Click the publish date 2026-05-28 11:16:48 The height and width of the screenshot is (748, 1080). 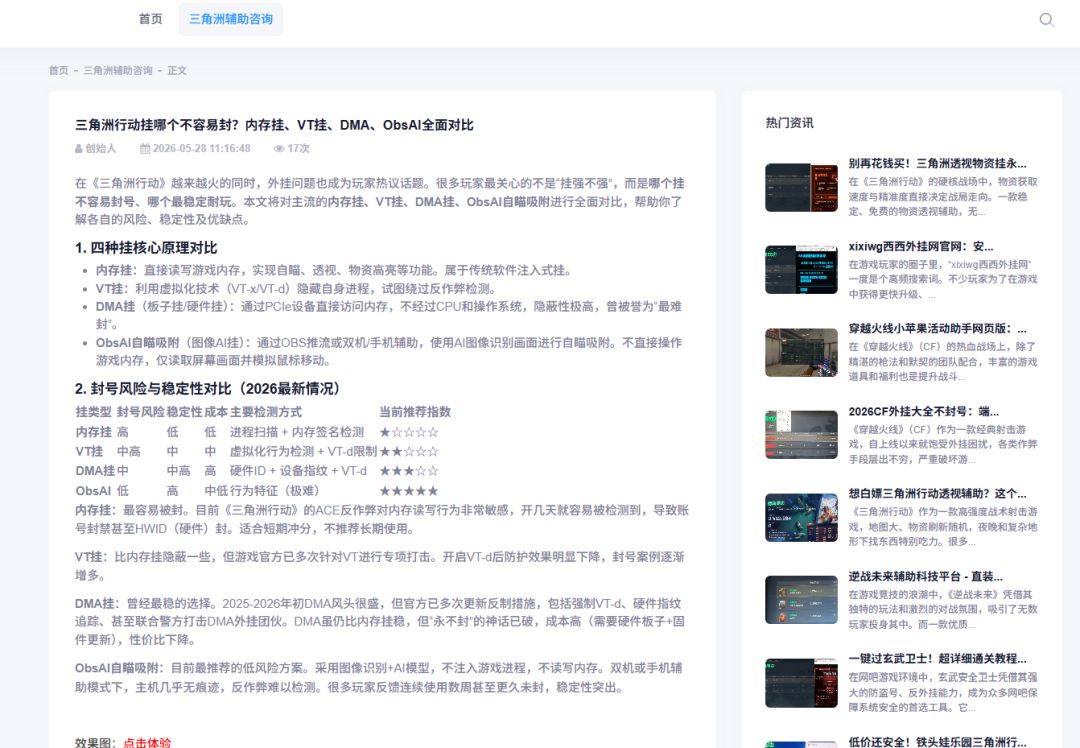(201, 149)
